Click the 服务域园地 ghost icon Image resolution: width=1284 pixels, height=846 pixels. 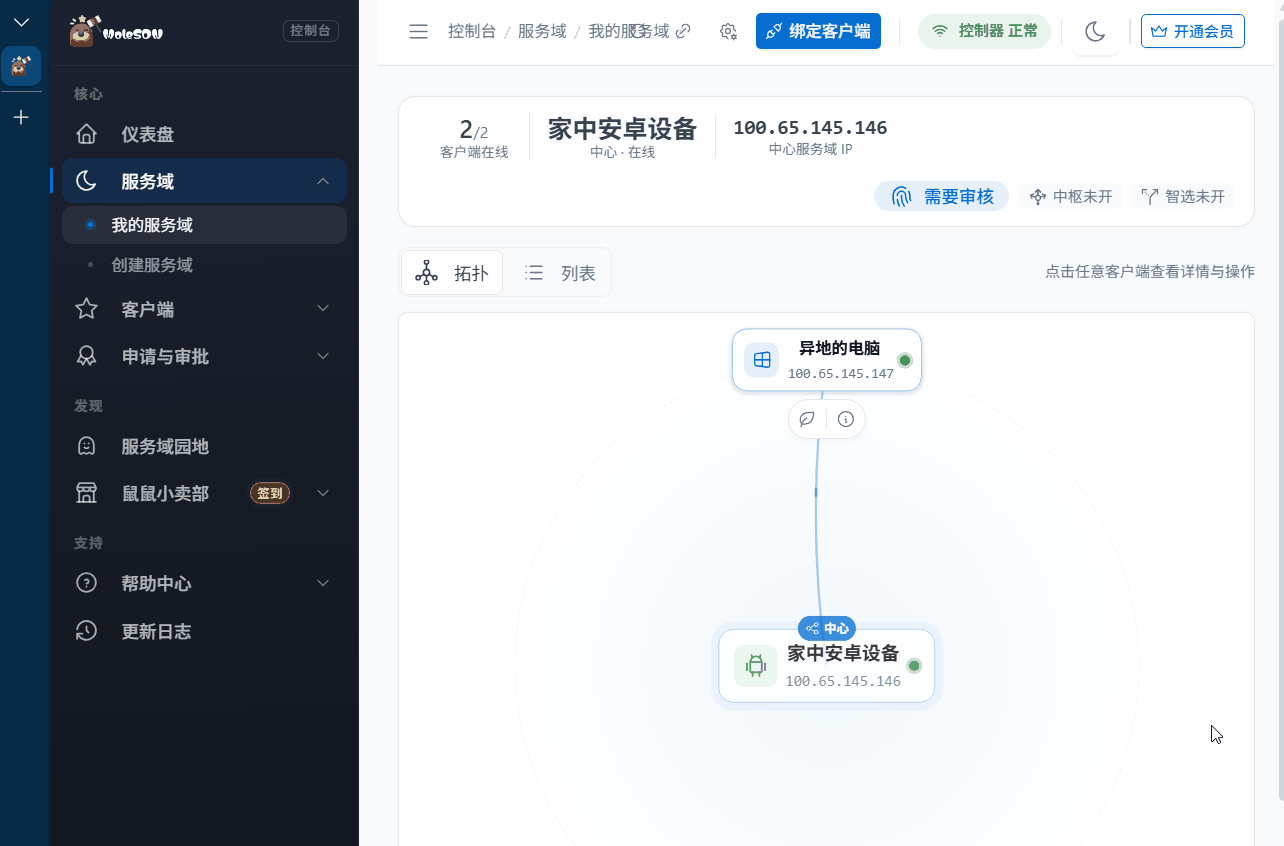coord(87,446)
